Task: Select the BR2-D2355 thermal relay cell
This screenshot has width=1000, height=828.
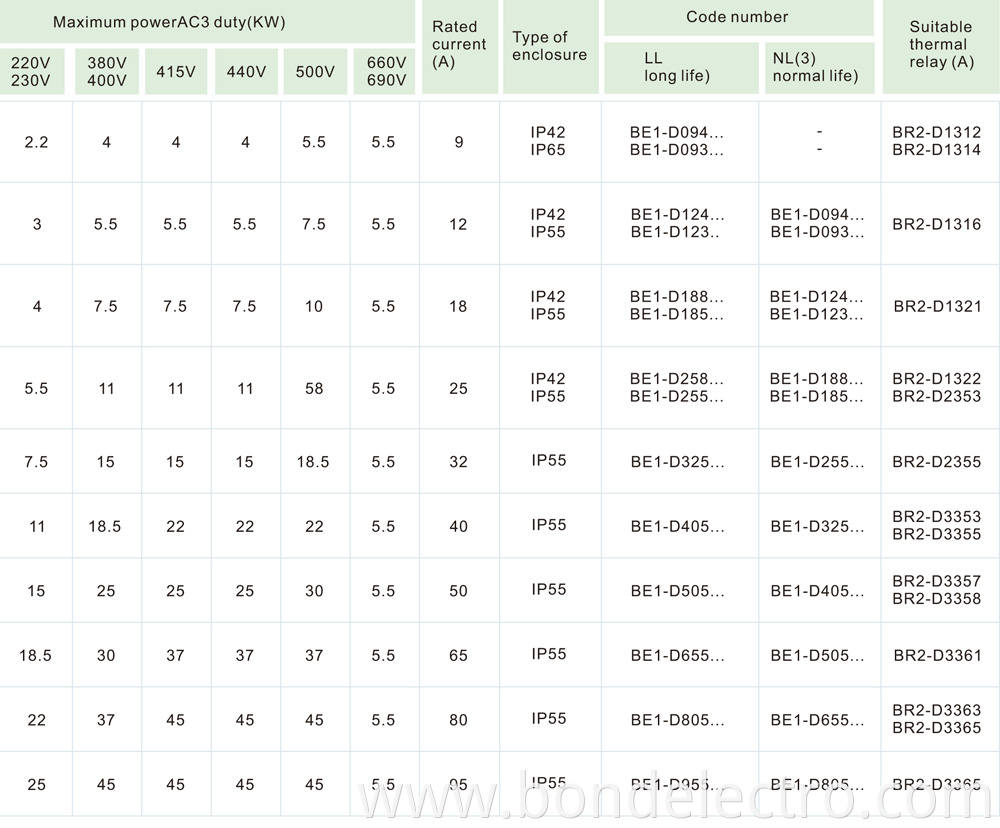Action: 937,462
